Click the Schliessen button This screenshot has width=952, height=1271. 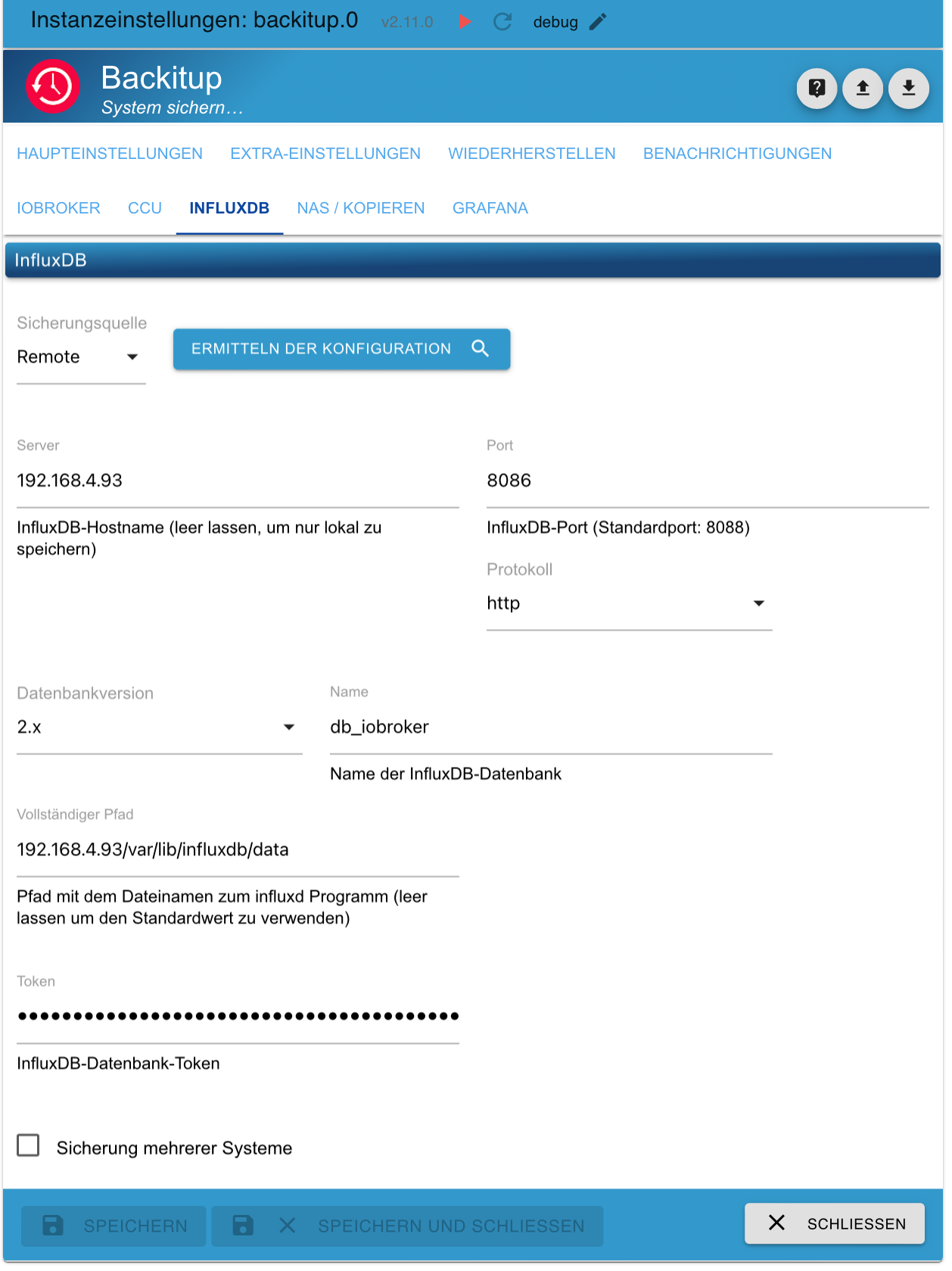click(835, 1224)
